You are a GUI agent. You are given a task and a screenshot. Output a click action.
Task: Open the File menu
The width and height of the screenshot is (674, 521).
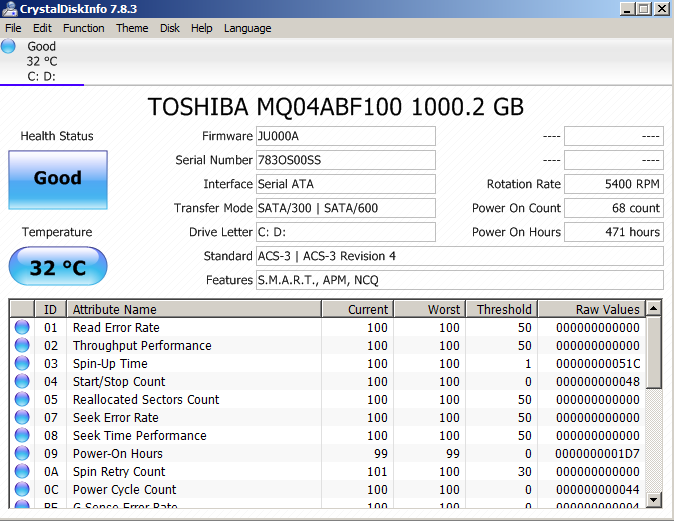(13, 28)
